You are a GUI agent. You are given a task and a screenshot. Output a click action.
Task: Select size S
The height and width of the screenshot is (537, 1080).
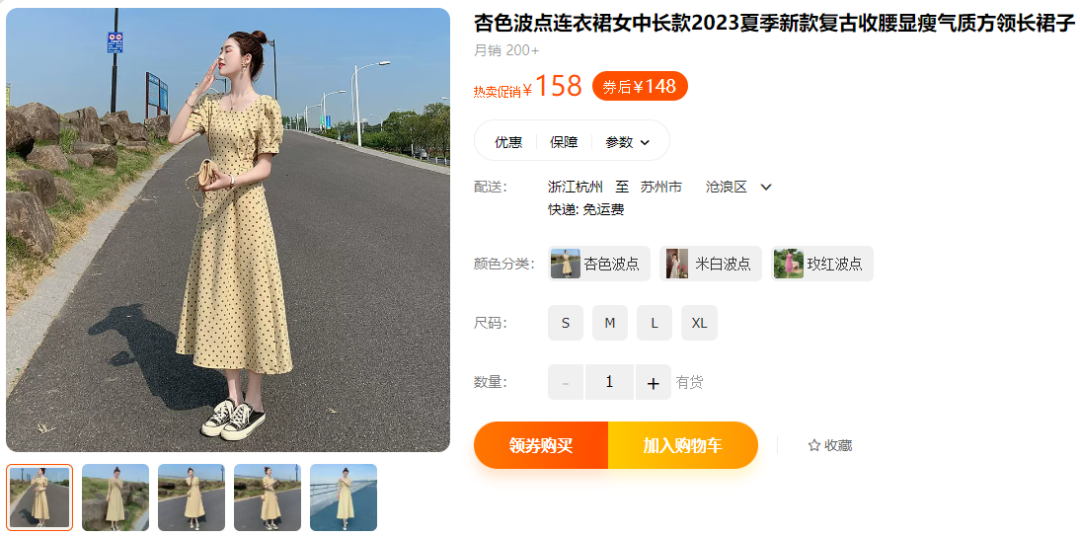[565, 323]
